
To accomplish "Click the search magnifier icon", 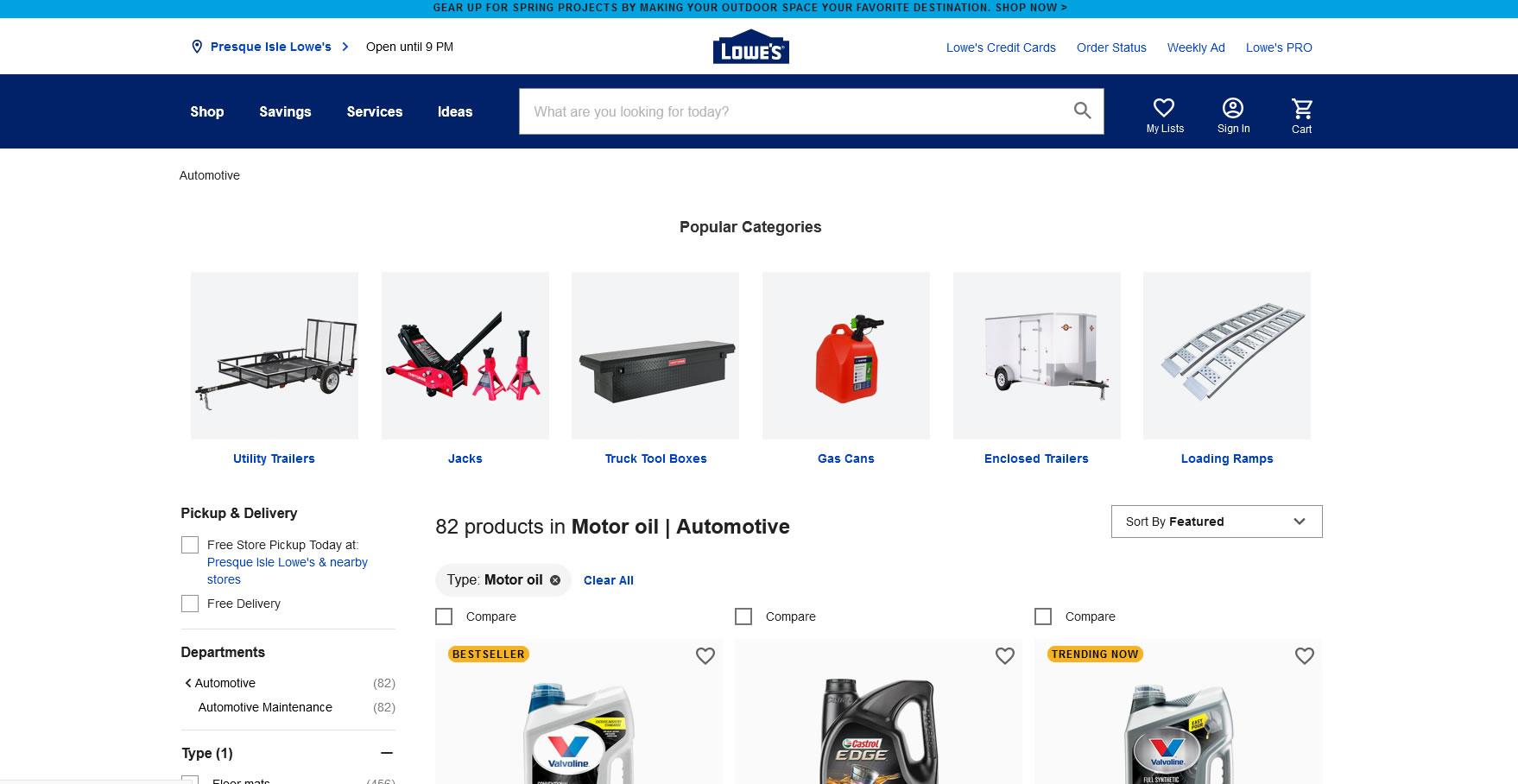I will tap(1082, 111).
